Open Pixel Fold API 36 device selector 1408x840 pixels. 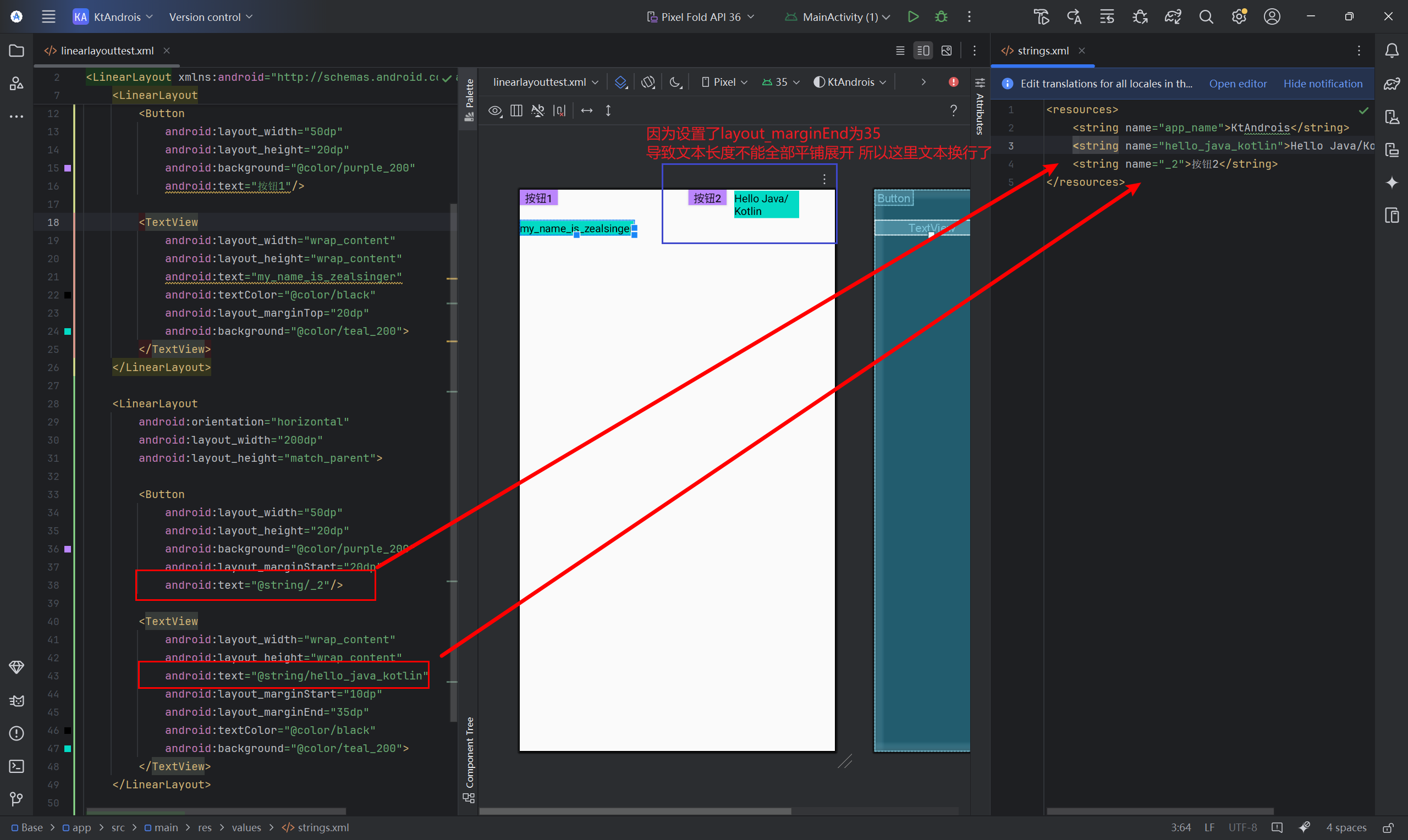pos(700,17)
